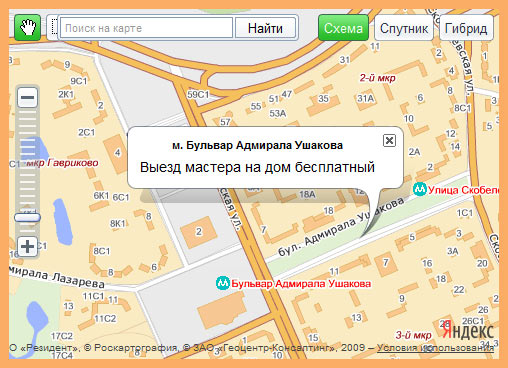
Task: Click the '3-й мкр' district label
Action: [x=413, y=335]
